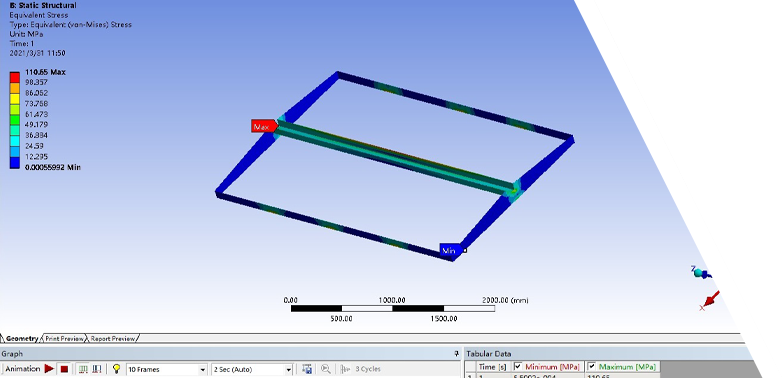Click the lightbulb icon in animation toolbar
The image size is (782, 378).
pyautogui.click(x=117, y=369)
